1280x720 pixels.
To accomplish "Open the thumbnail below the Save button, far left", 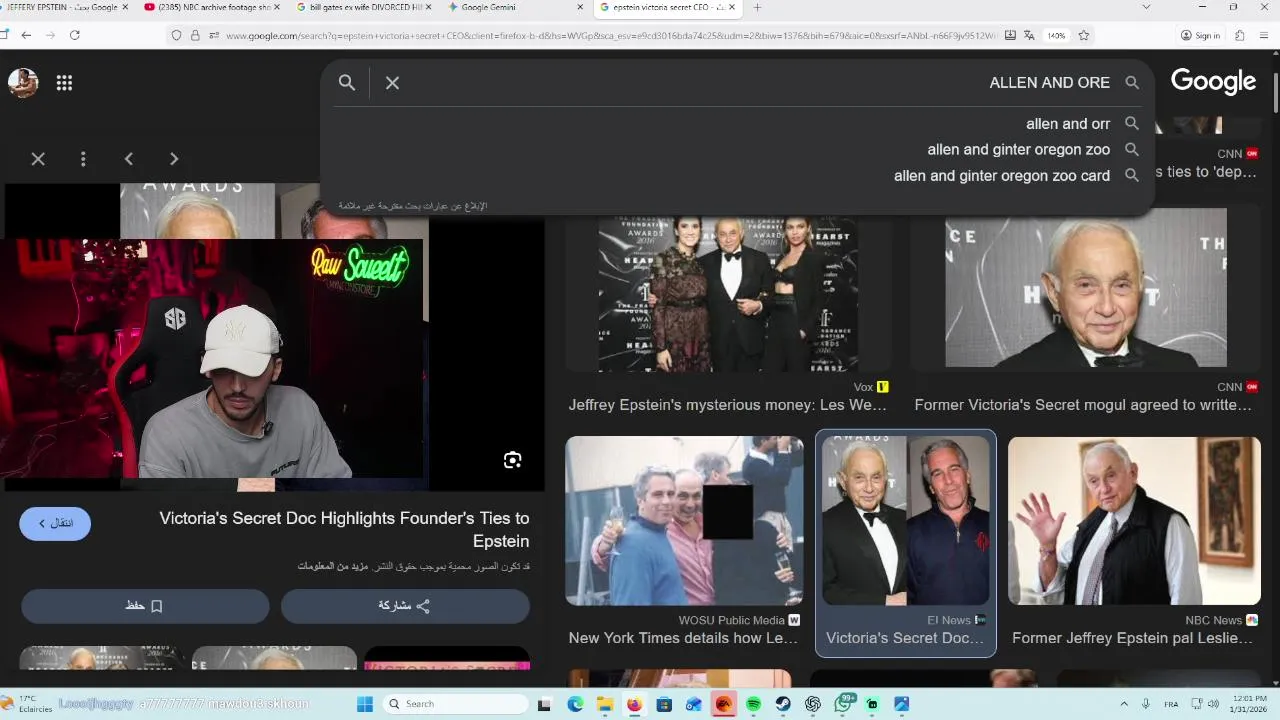I will [x=101, y=658].
